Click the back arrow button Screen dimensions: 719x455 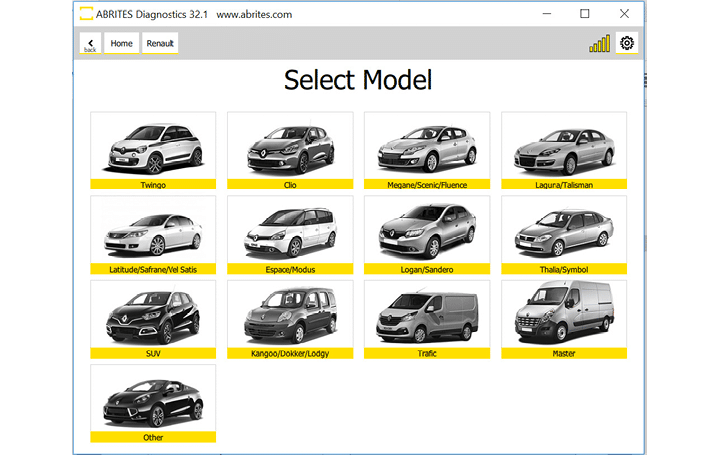(90, 43)
